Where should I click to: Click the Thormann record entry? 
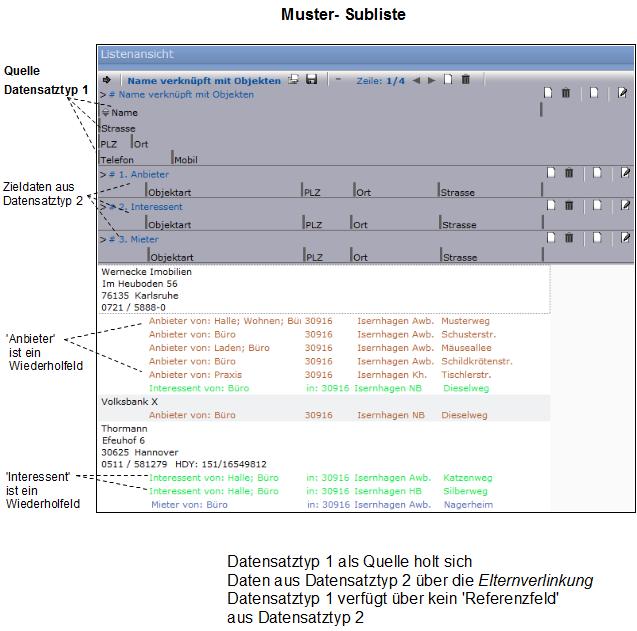(124, 428)
